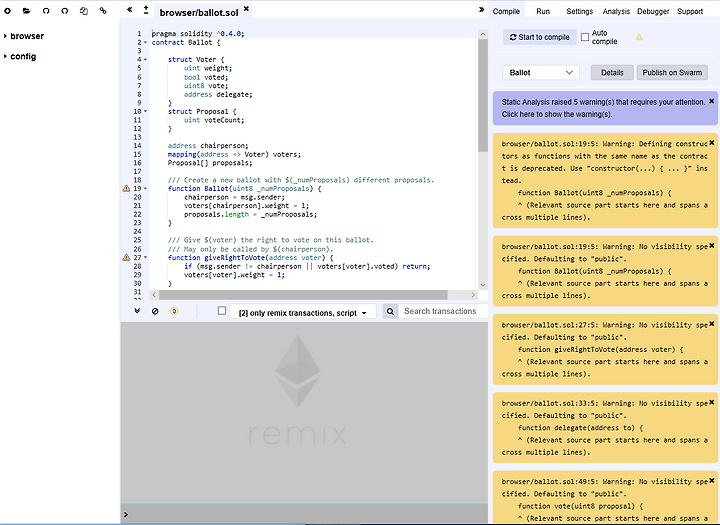This screenshot has width=720, height=525.
Task: Click code line 'address chairperson;'
Action: point(208,146)
